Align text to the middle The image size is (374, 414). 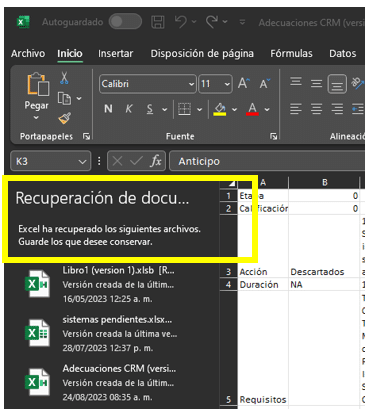(316, 83)
